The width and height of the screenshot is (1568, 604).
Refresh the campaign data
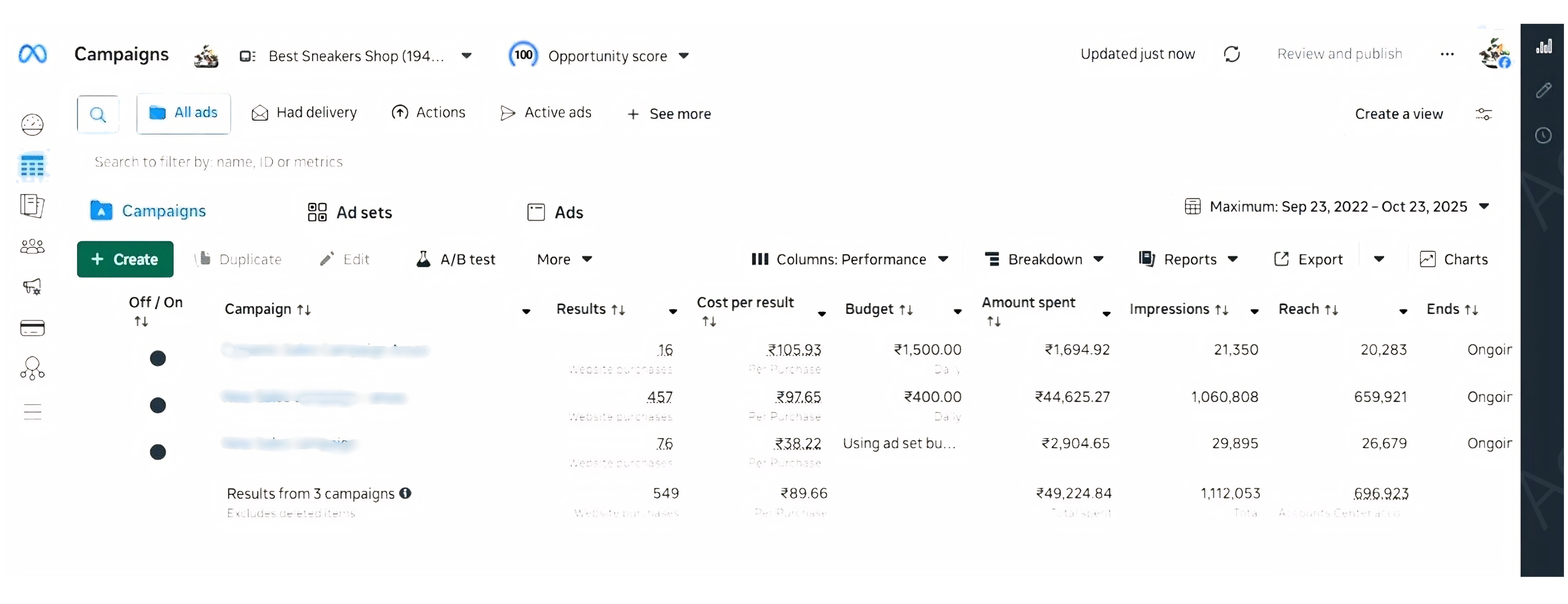(1232, 54)
